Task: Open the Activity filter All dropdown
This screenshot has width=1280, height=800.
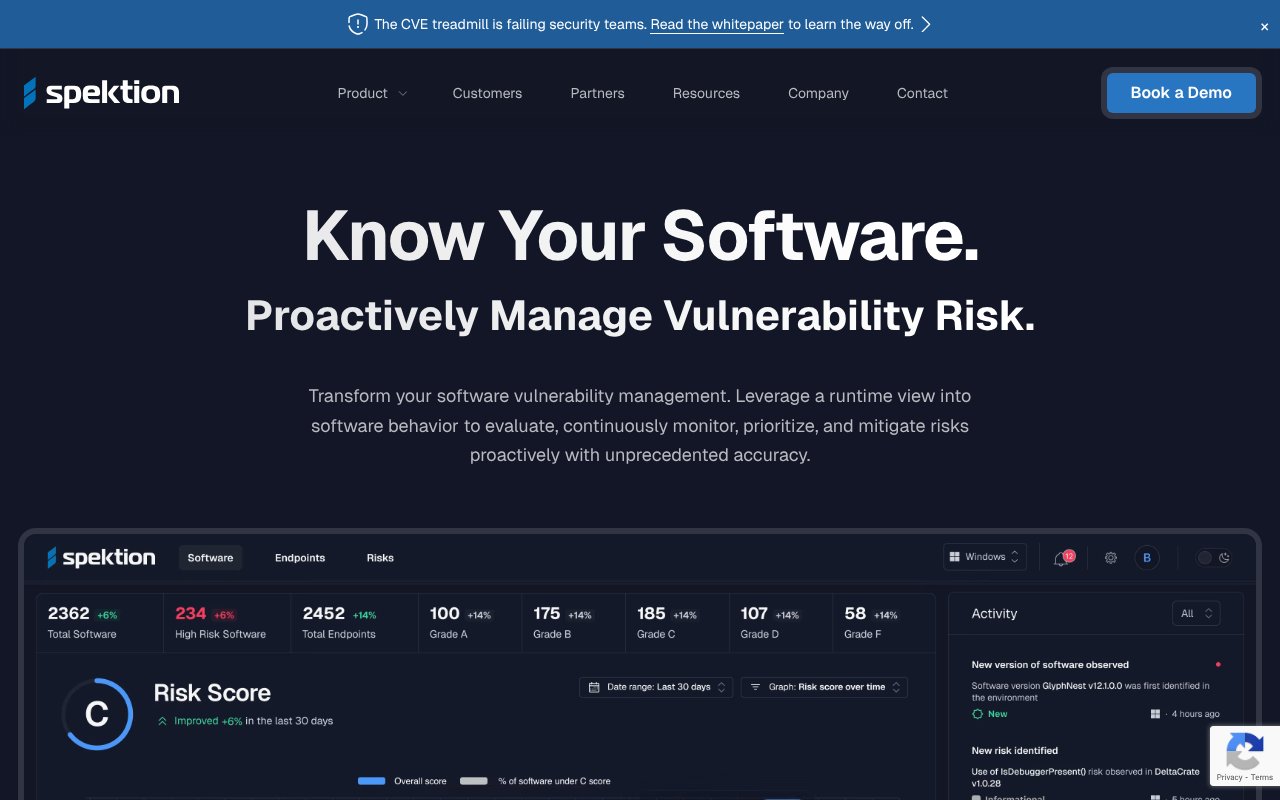Action: (x=1195, y=614)
